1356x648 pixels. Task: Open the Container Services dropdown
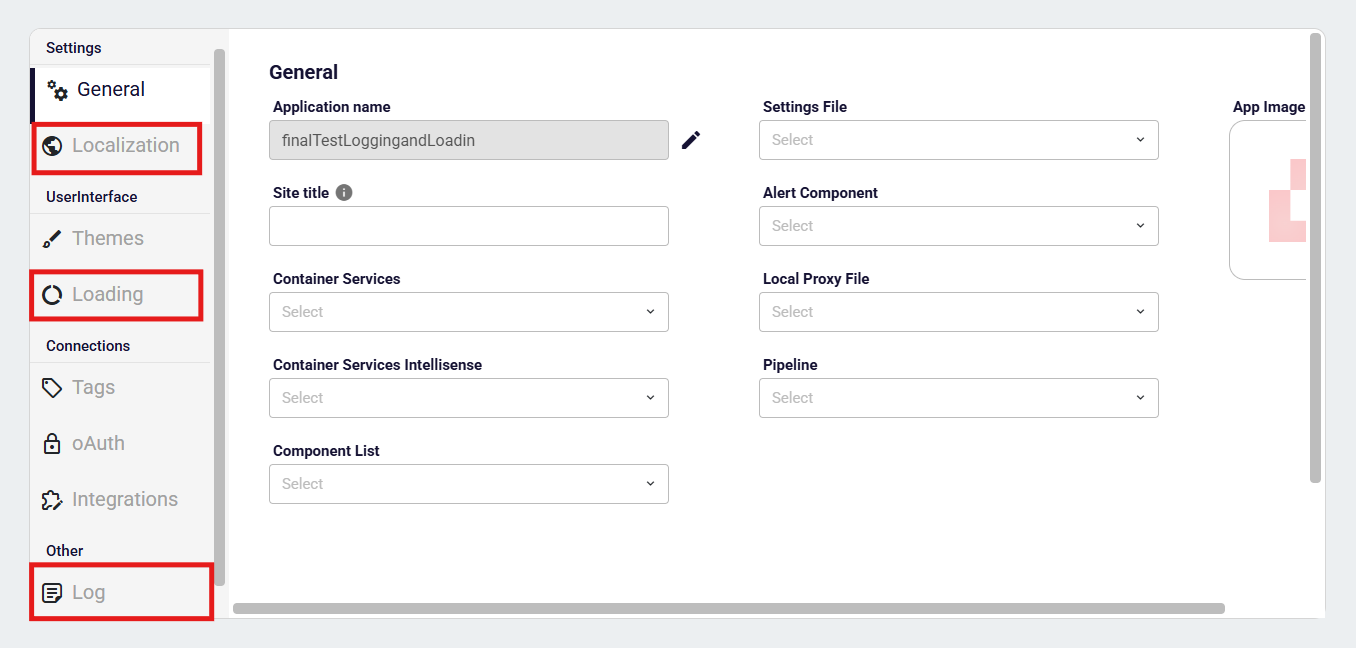click(468, 312)
